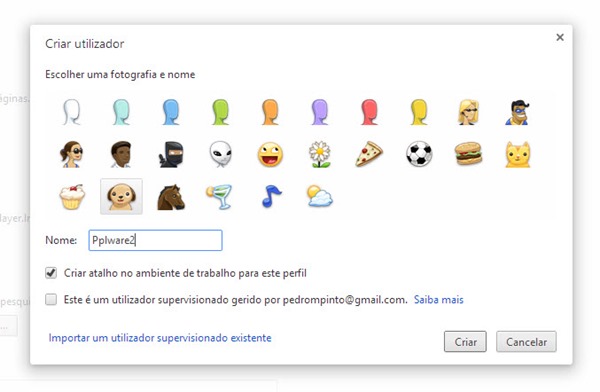
Task: Choose the orange silhouette avatar
Action: [x=270, y=112]
